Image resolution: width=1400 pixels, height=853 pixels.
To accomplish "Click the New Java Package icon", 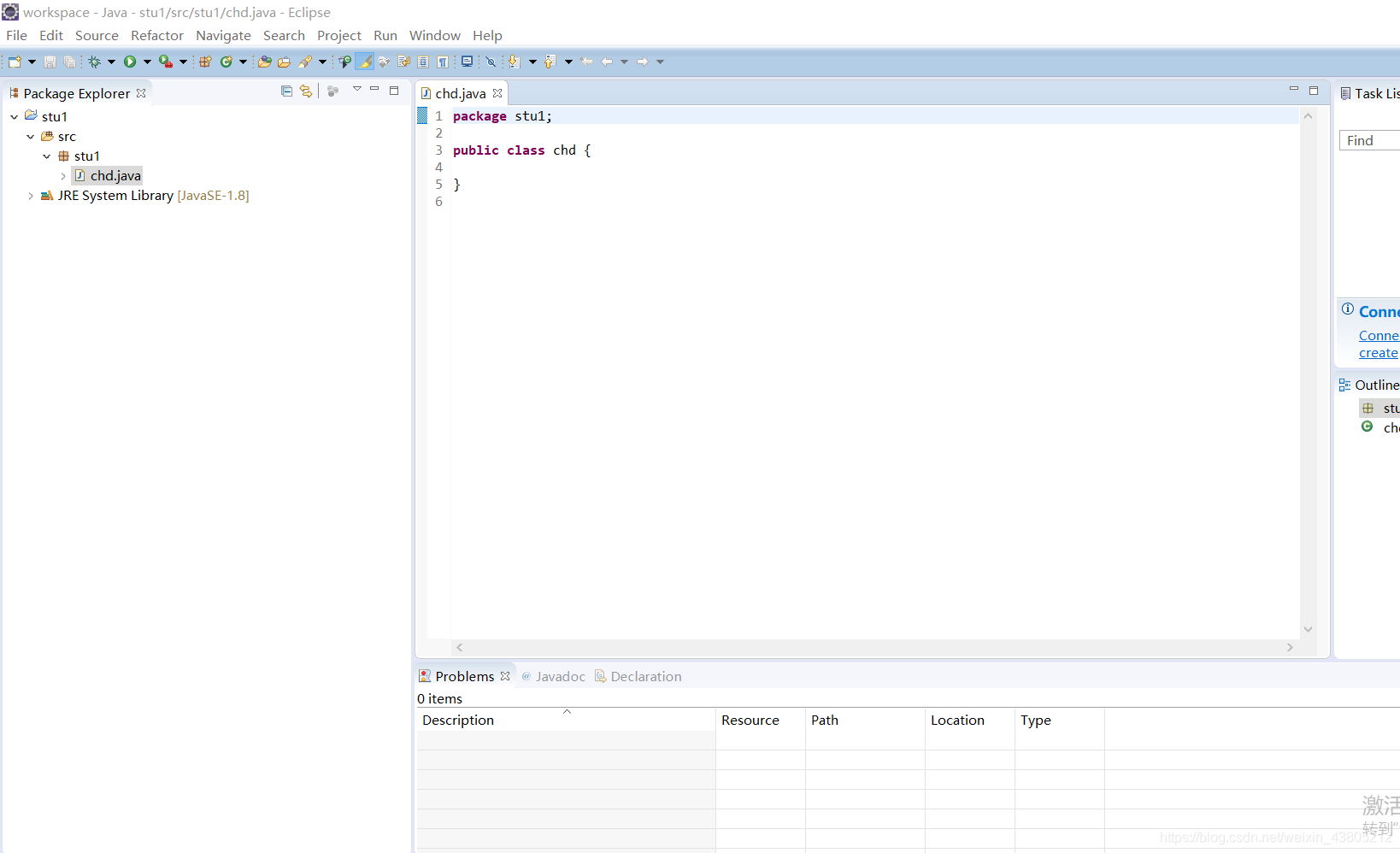I will [205, 62].
